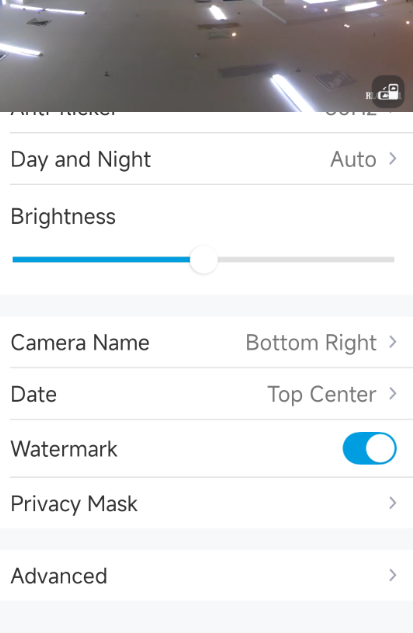Click the arrow next to Top Center
Screen dimensions: 413x633
pyautogui.click(x=392, y=394)
